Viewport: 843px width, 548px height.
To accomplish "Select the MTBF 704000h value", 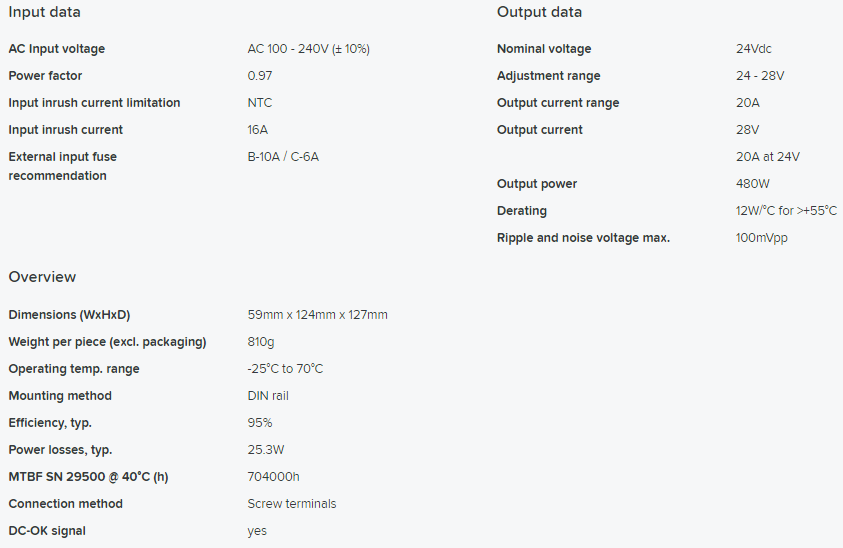I will pos(273,476).
